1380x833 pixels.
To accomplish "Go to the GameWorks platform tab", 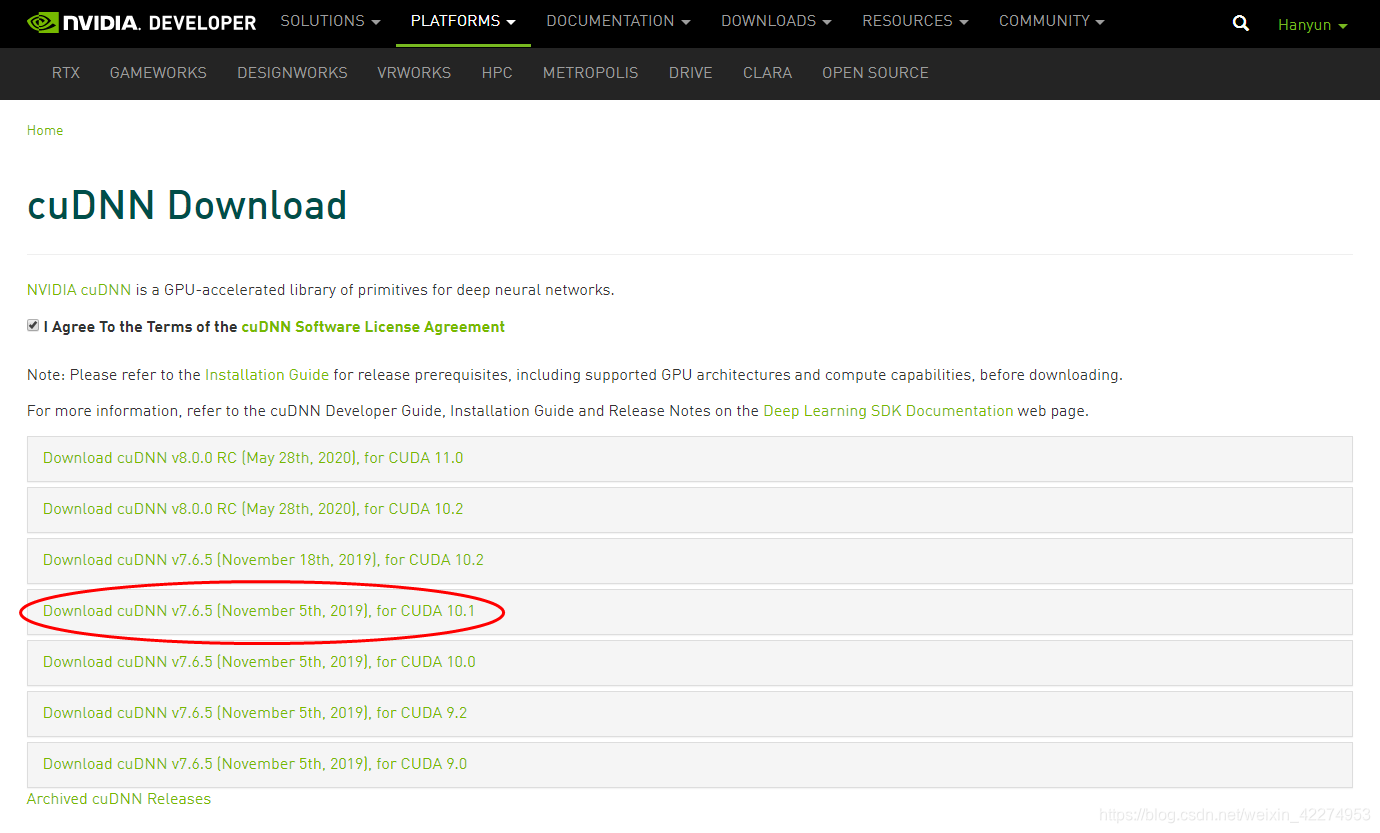I will point(158,73).
